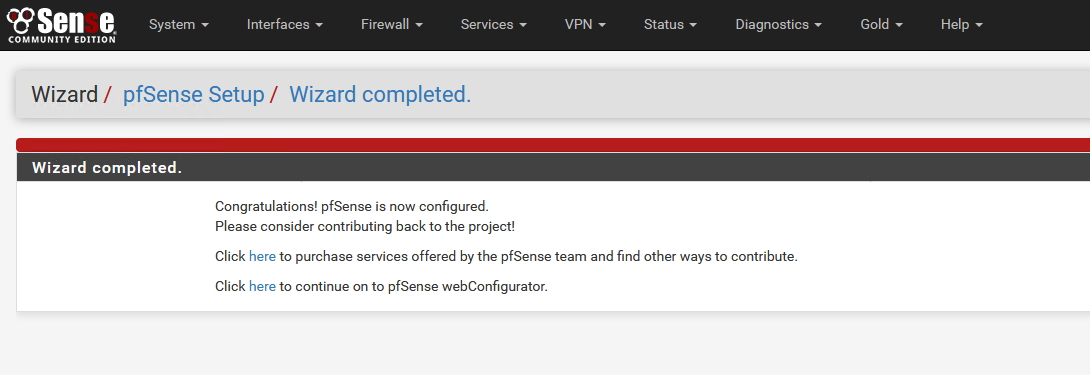Open the Gold menu
1090x375 pixels.
tap(881, 24)
